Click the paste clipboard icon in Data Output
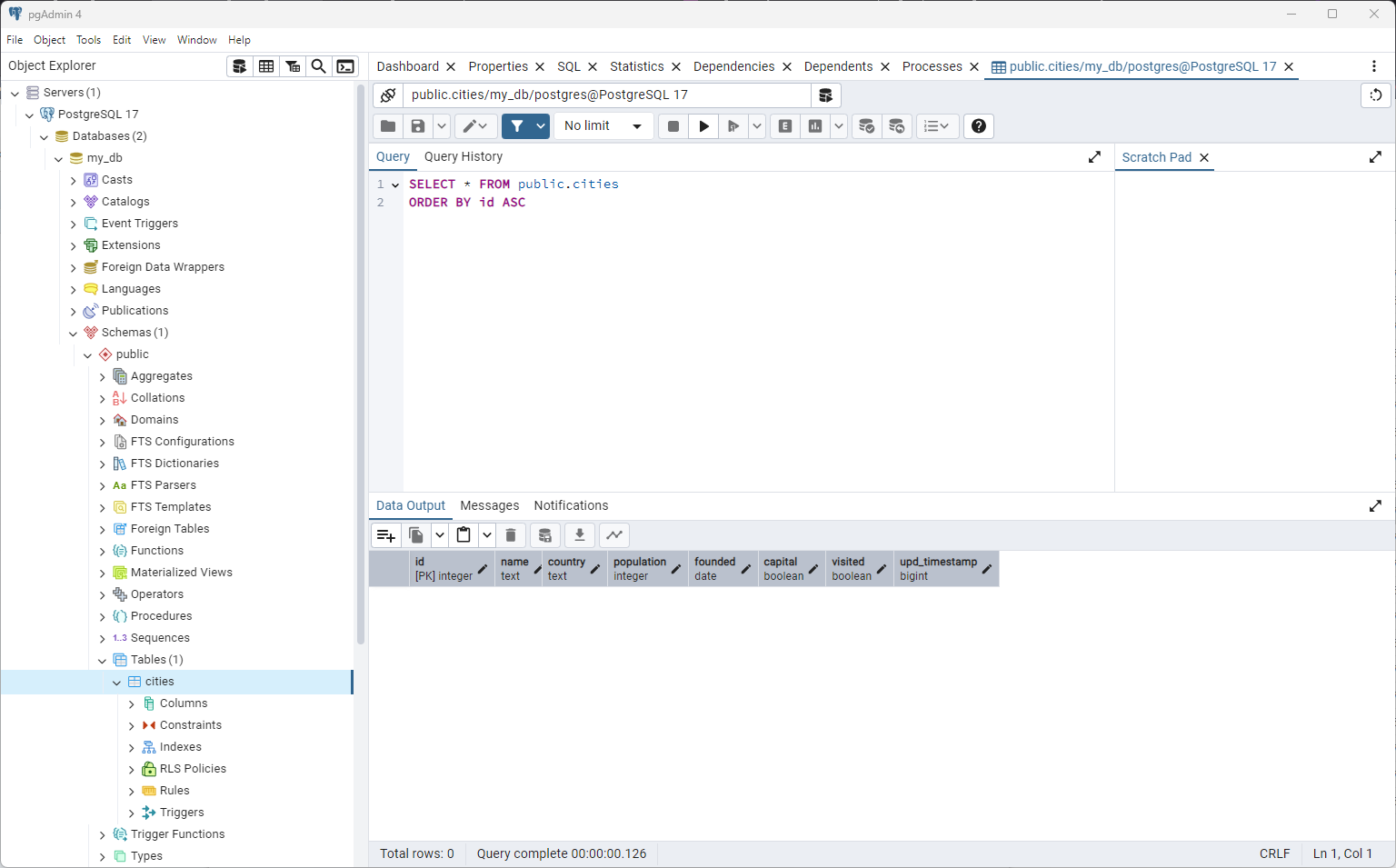Viewport: 1396px width, 868px height. click(x=464, y=535)
